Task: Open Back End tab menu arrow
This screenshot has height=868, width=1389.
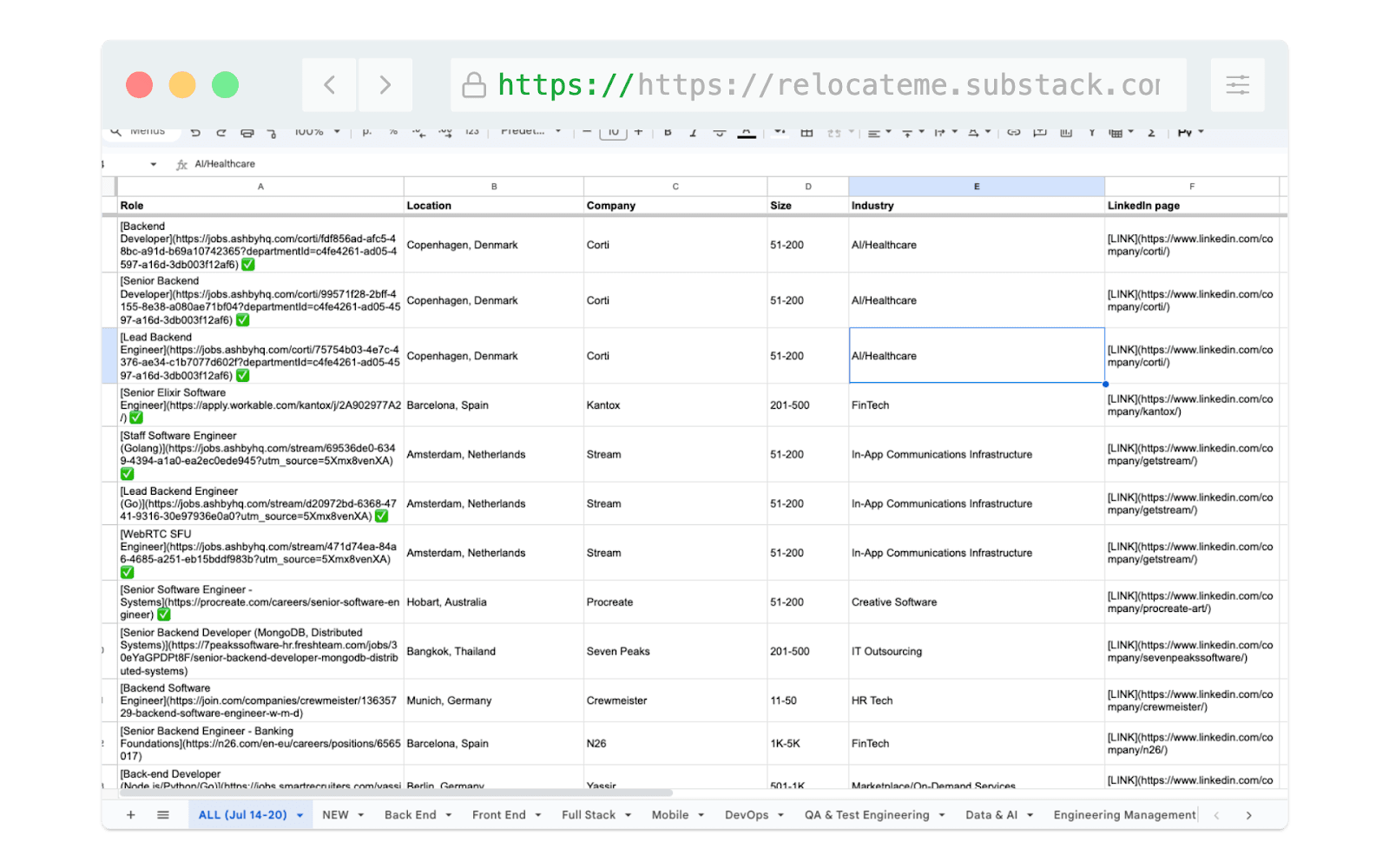Action: coord(449,816)
